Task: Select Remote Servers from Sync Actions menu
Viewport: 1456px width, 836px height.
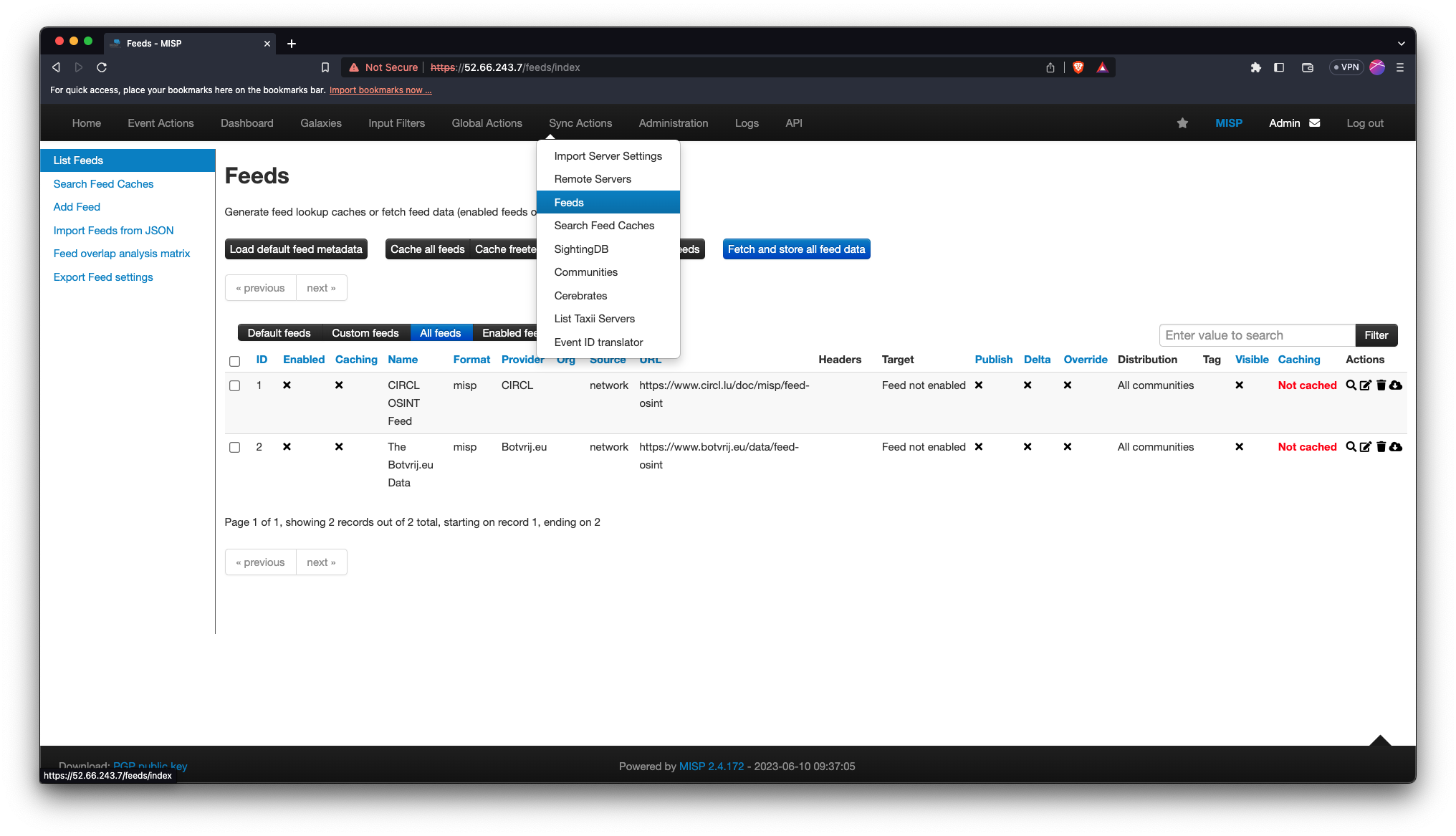Action: tap(593, 179)
